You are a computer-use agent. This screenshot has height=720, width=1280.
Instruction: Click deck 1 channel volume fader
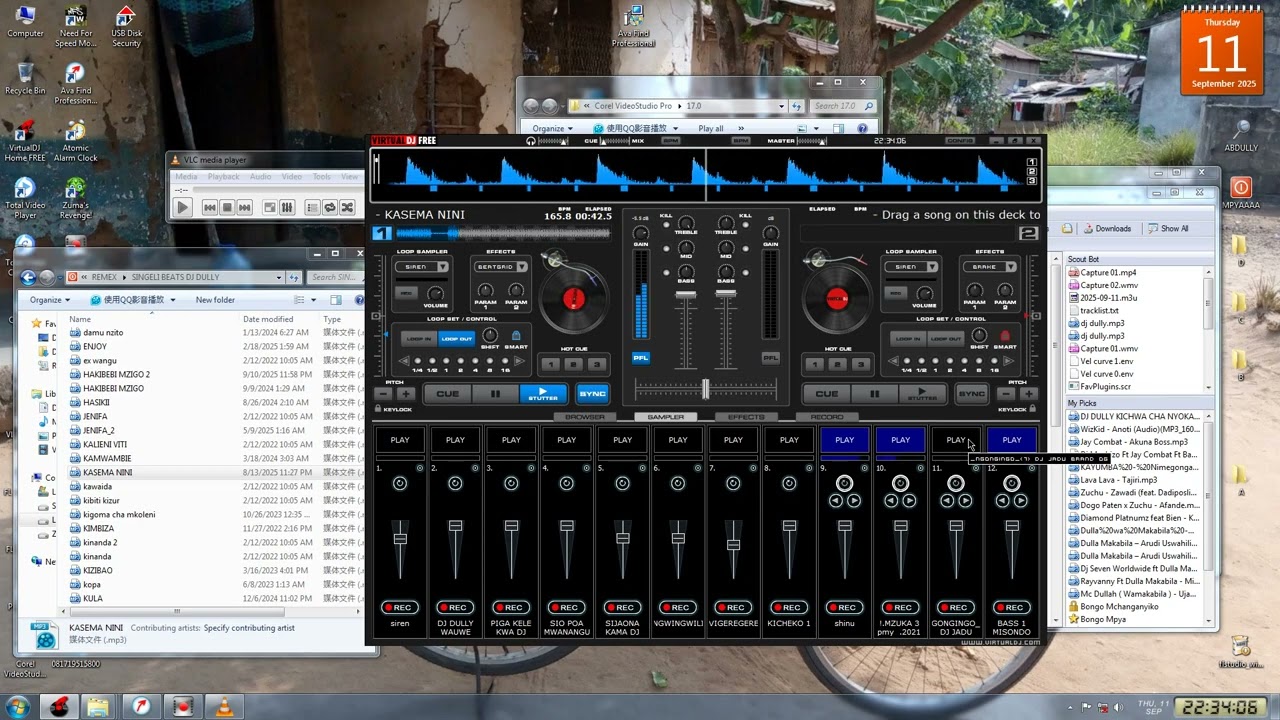pos(685,294)
